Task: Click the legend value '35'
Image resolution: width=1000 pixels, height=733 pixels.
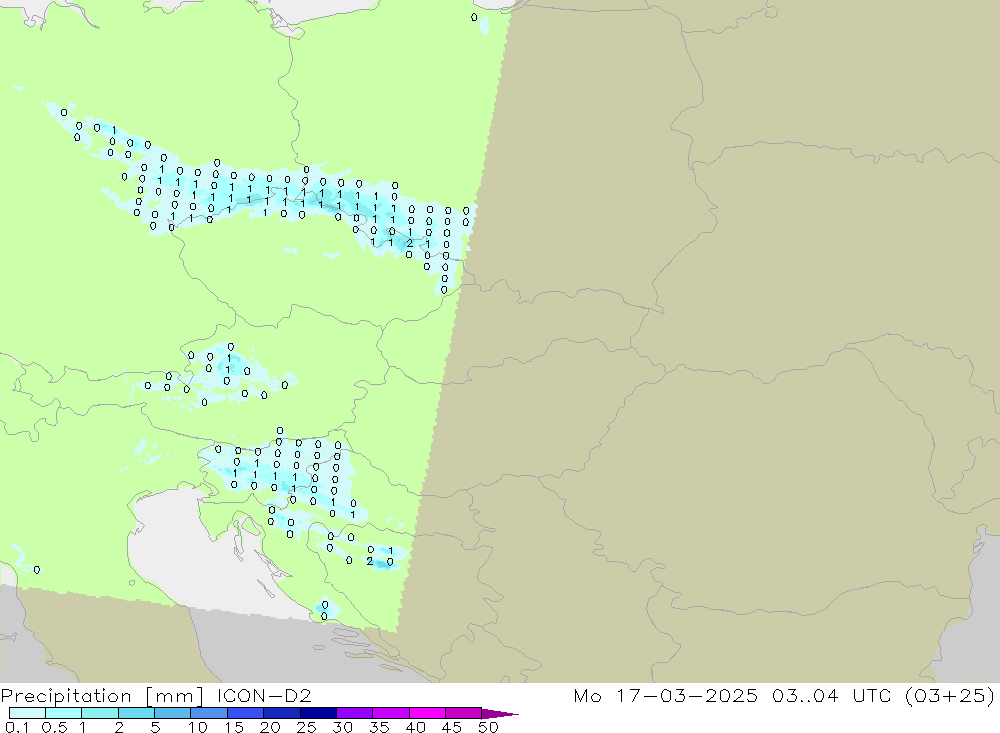Action: pos(379,727)
